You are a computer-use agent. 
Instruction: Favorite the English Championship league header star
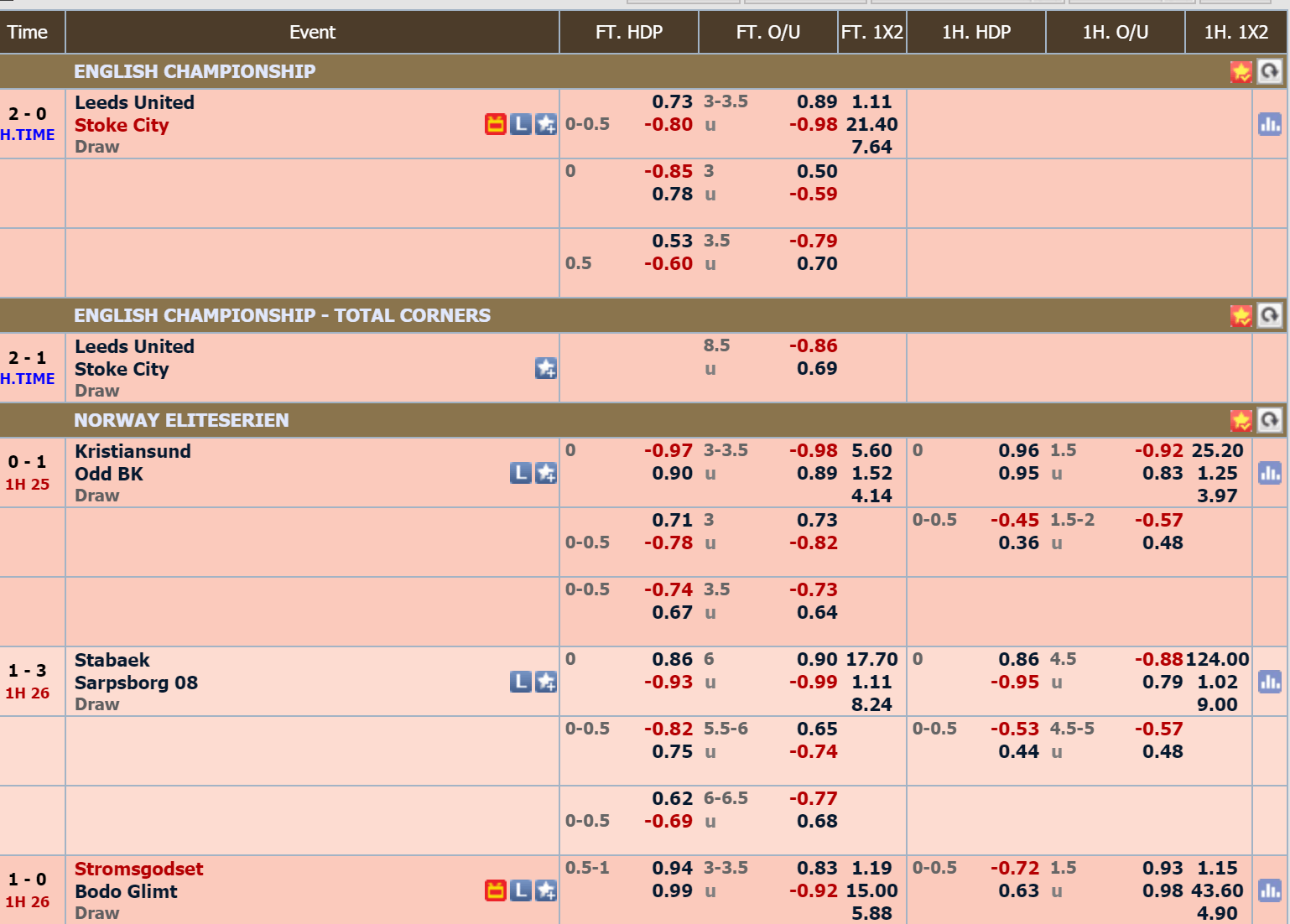coord(1241,72)
